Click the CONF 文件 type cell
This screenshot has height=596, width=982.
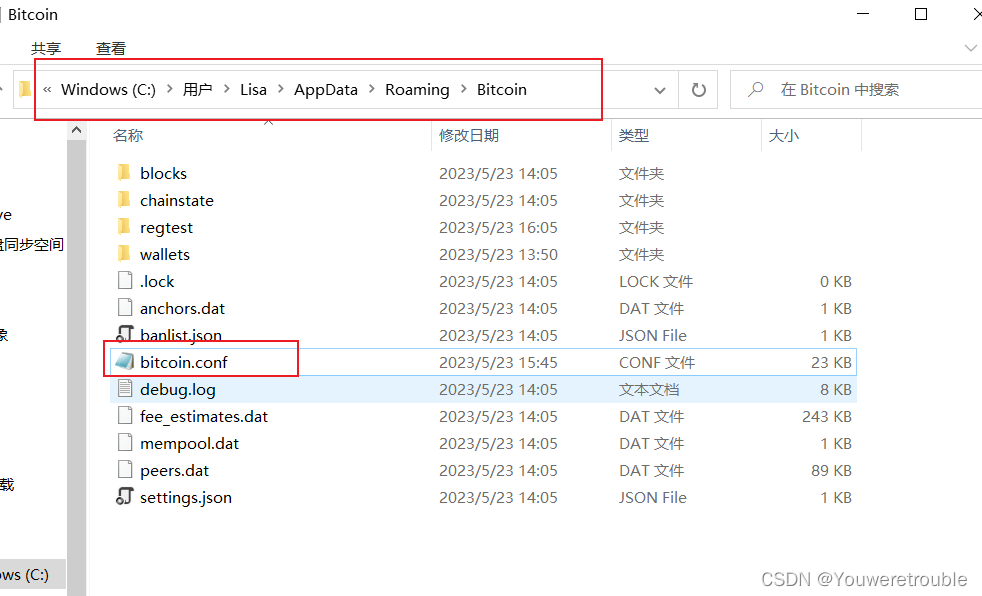657,362
